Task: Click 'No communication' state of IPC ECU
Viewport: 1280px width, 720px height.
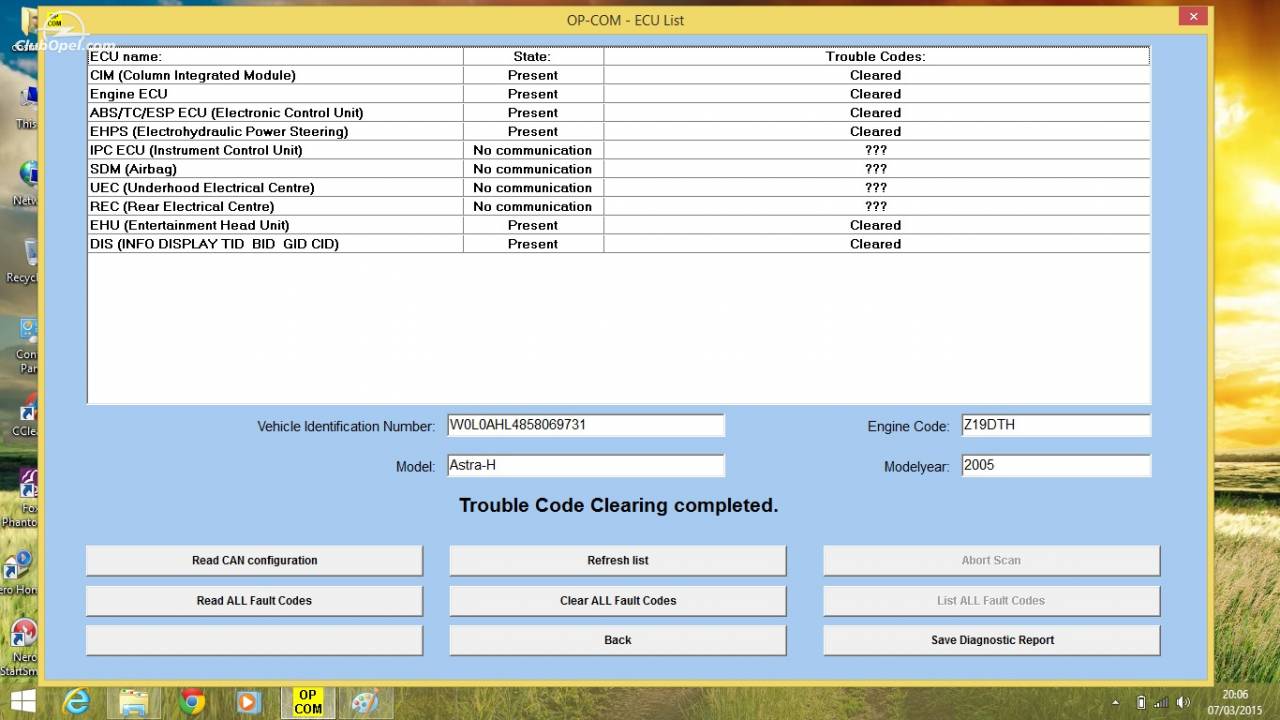Action: click(x=533, y=150)
